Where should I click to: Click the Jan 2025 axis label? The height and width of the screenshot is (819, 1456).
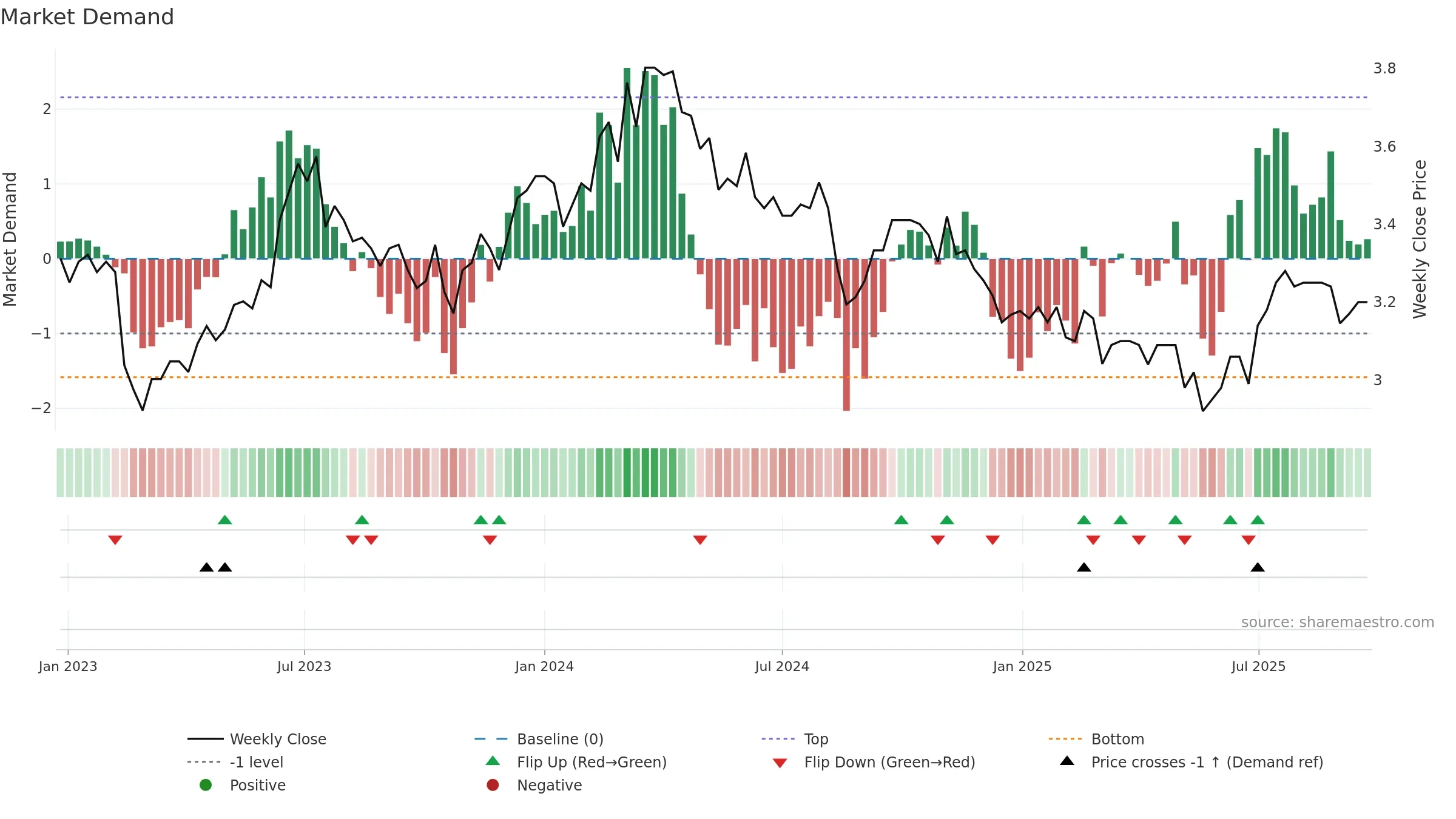click(x=1022, y=666)
